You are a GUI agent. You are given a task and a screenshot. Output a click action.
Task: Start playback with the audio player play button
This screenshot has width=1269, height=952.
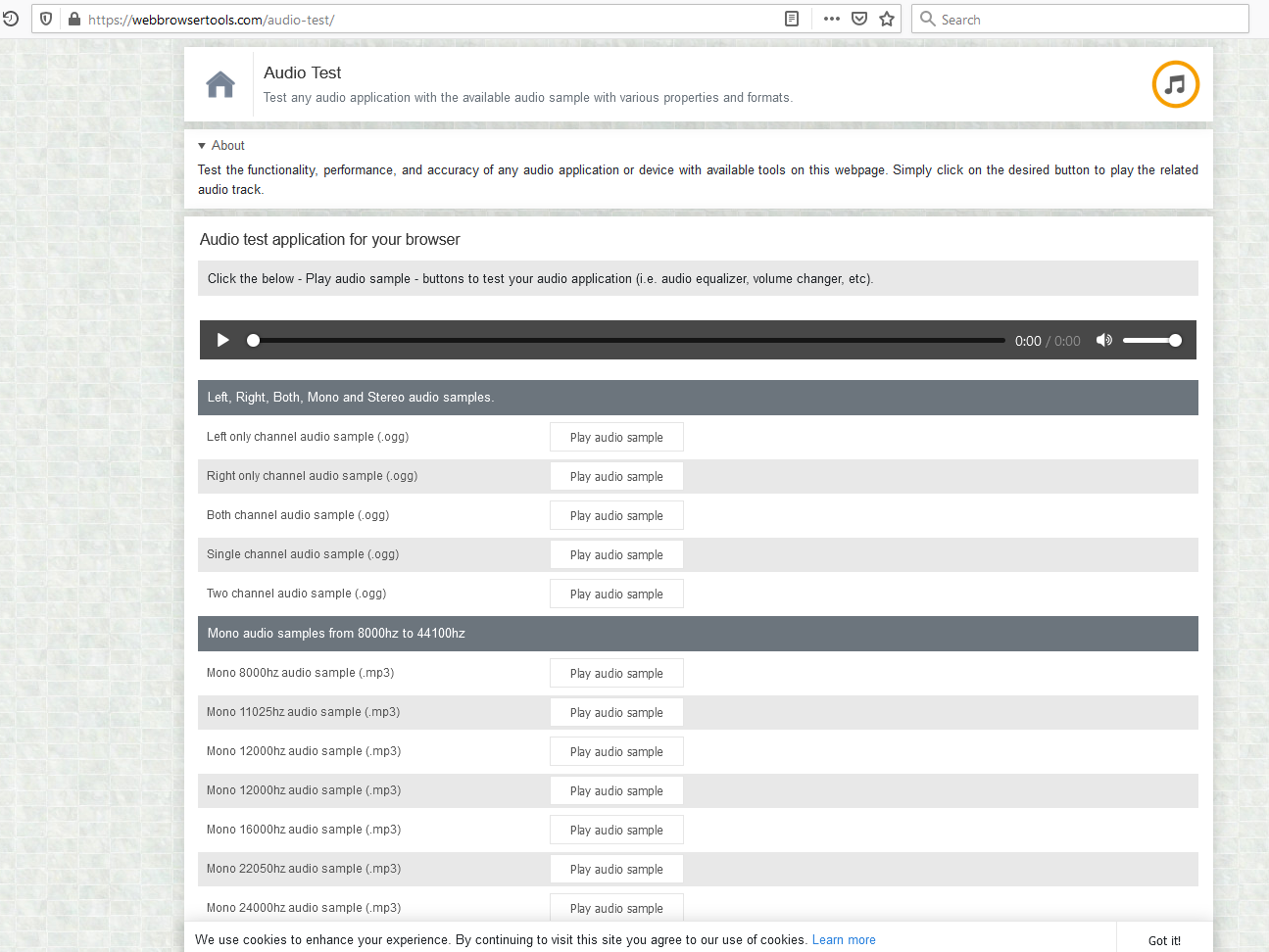[222, 340]
